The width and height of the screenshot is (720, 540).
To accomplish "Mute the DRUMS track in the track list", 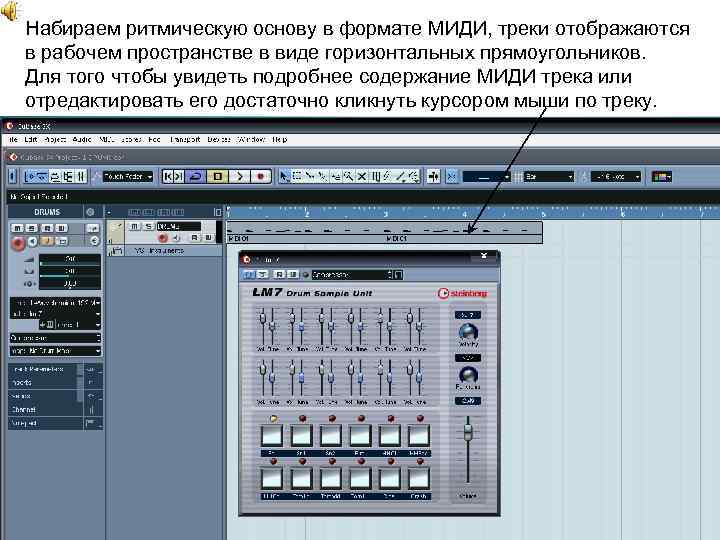I will point(134,226).
